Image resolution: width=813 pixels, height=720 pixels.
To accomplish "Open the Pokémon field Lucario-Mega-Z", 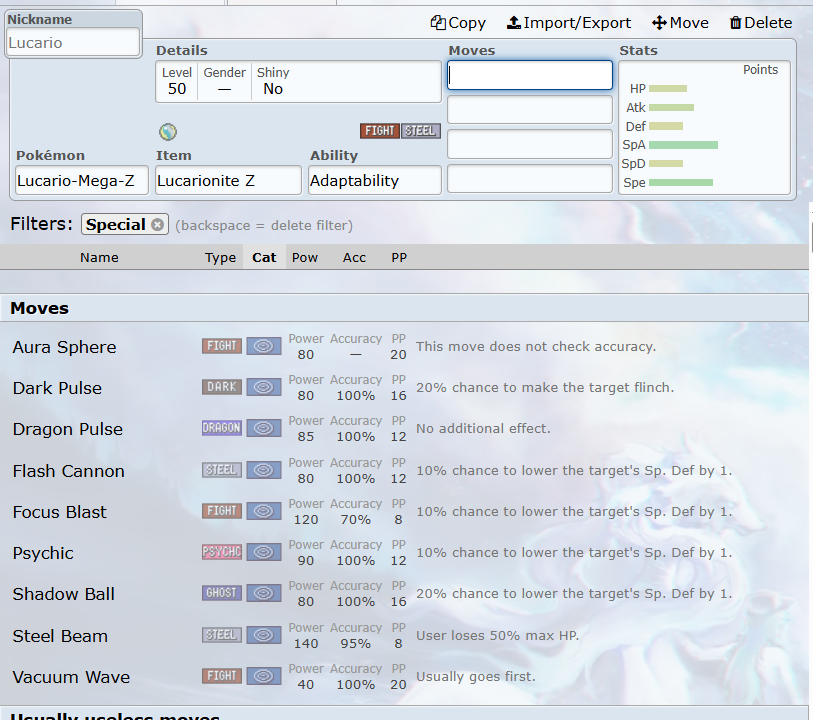I will (x=82, y=180).
